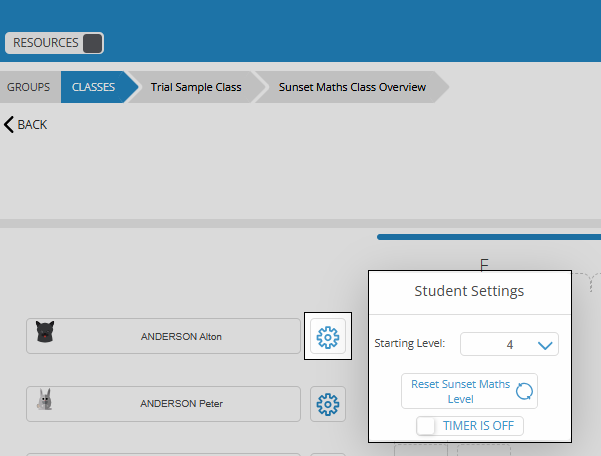
Task: Click the F column header
Action: click(484, 264)
